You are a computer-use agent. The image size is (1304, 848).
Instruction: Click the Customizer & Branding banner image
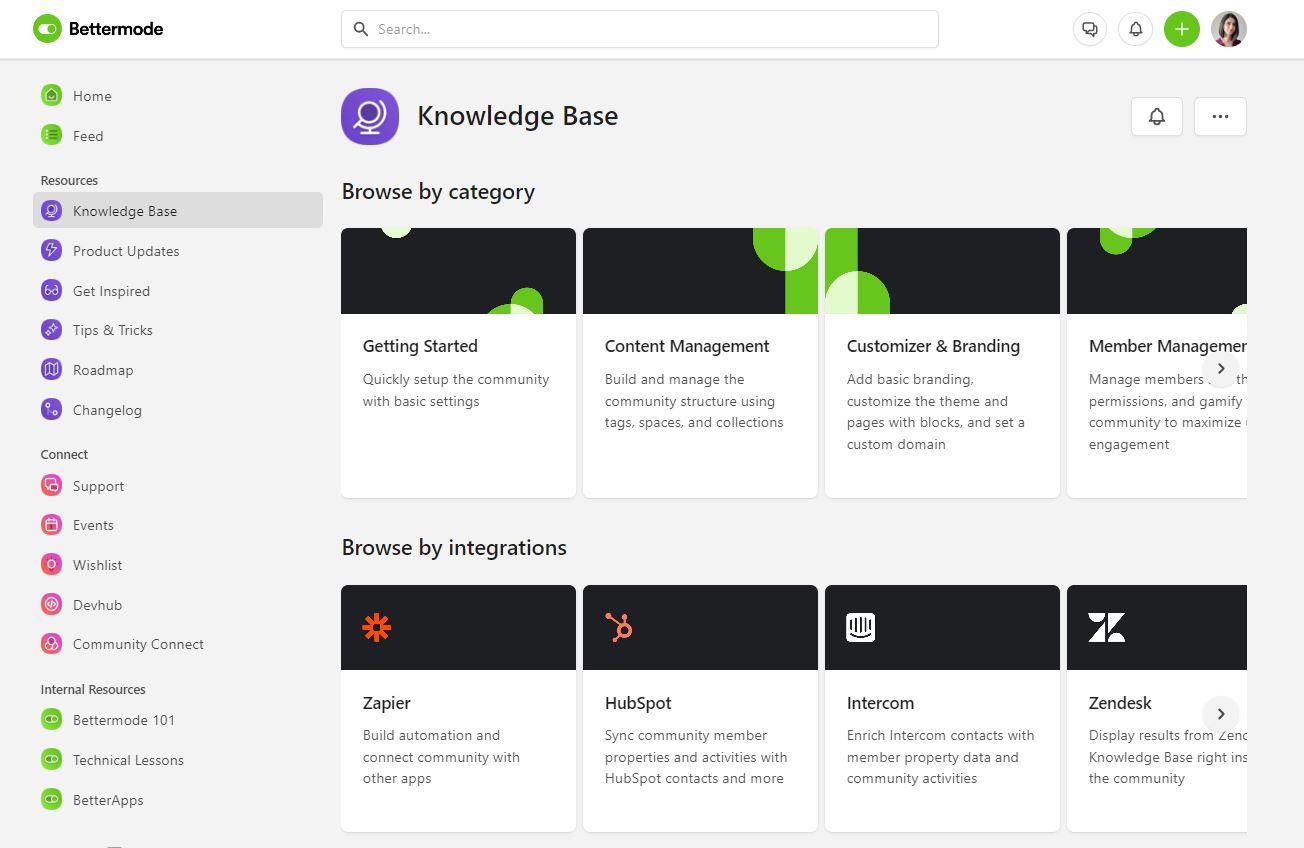(942, 271)
